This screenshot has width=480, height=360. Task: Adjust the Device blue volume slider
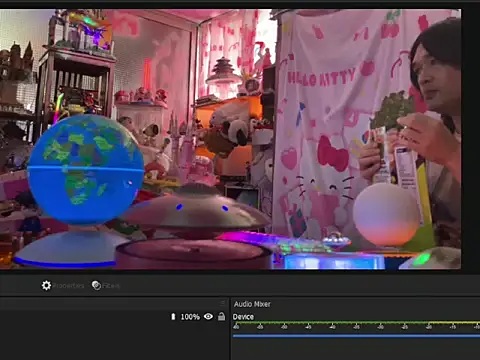point(356,336)
